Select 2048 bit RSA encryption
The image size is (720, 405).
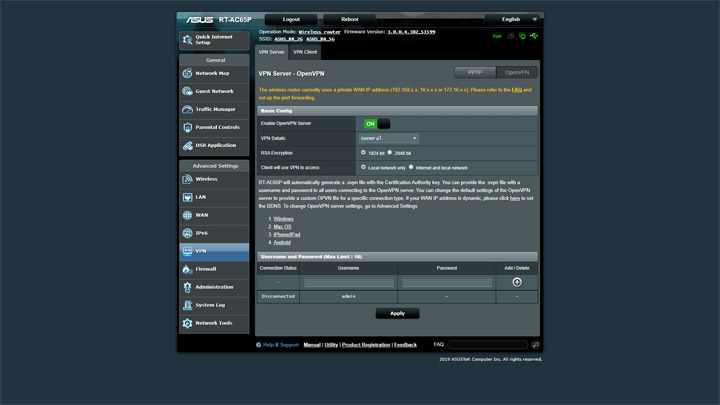click(x=390, y=152)
